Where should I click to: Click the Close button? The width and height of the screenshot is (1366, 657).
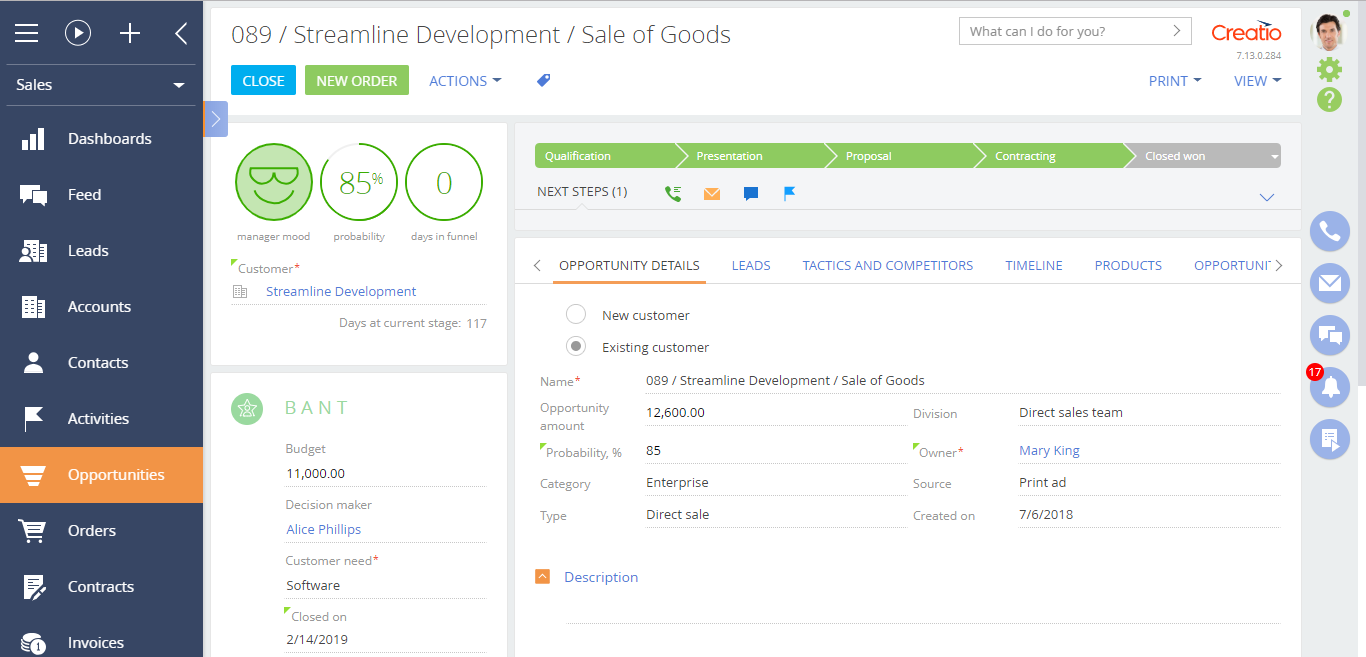coord(264,81)
